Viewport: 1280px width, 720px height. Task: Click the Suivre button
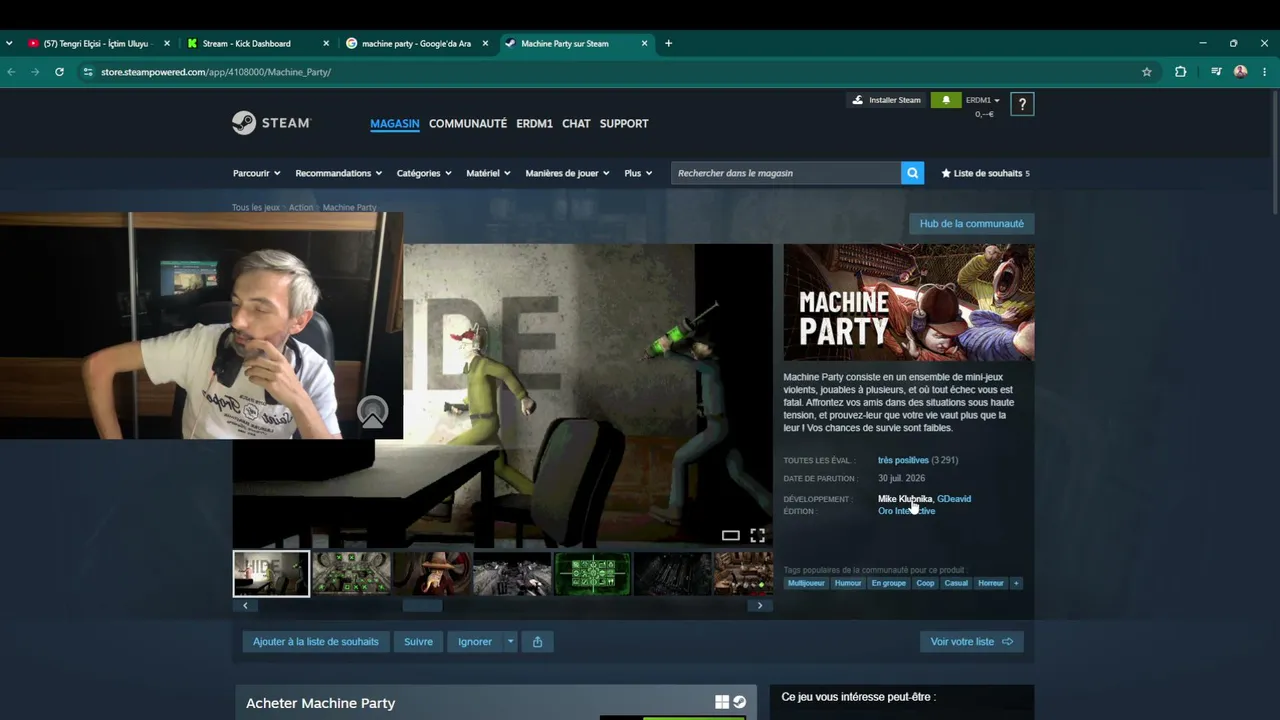pyautogui.click(x=418, y=642)
